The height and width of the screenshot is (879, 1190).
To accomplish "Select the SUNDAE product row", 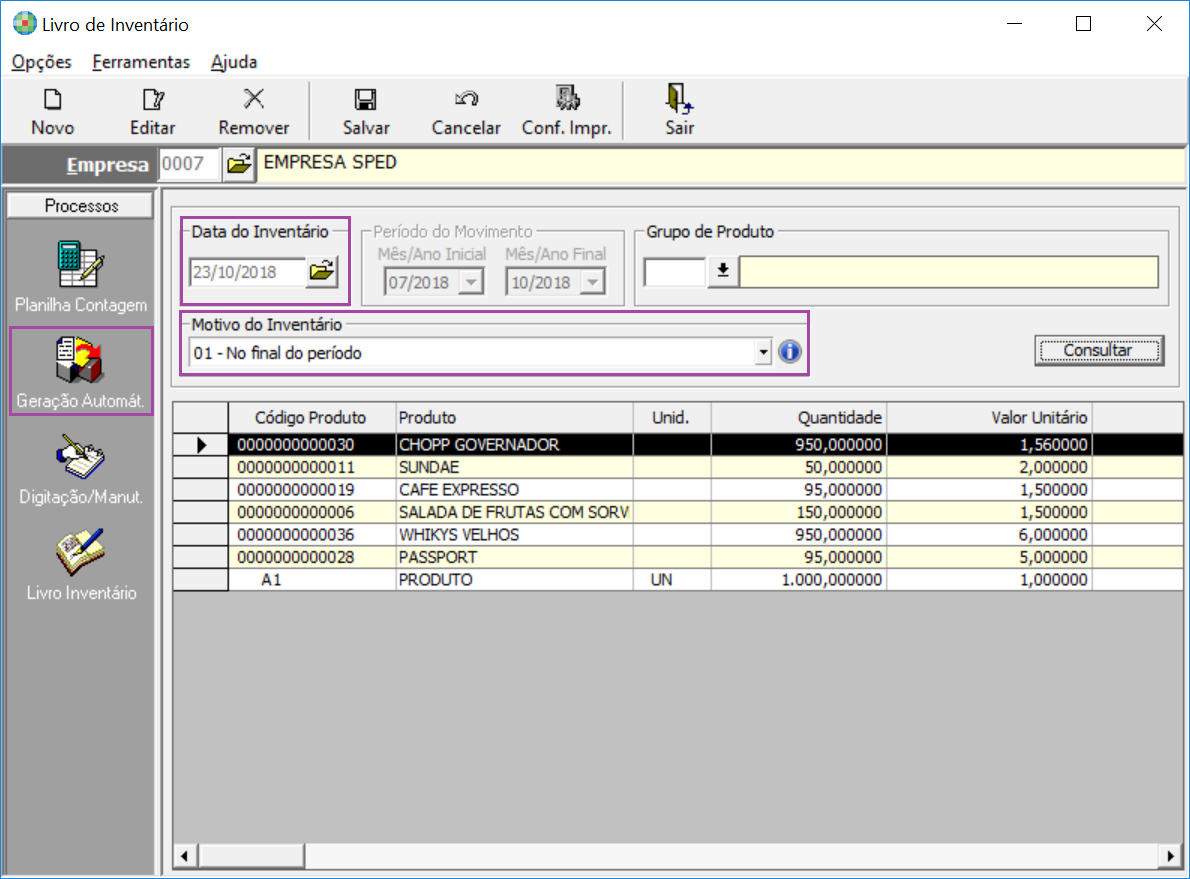I will point(430,468).
